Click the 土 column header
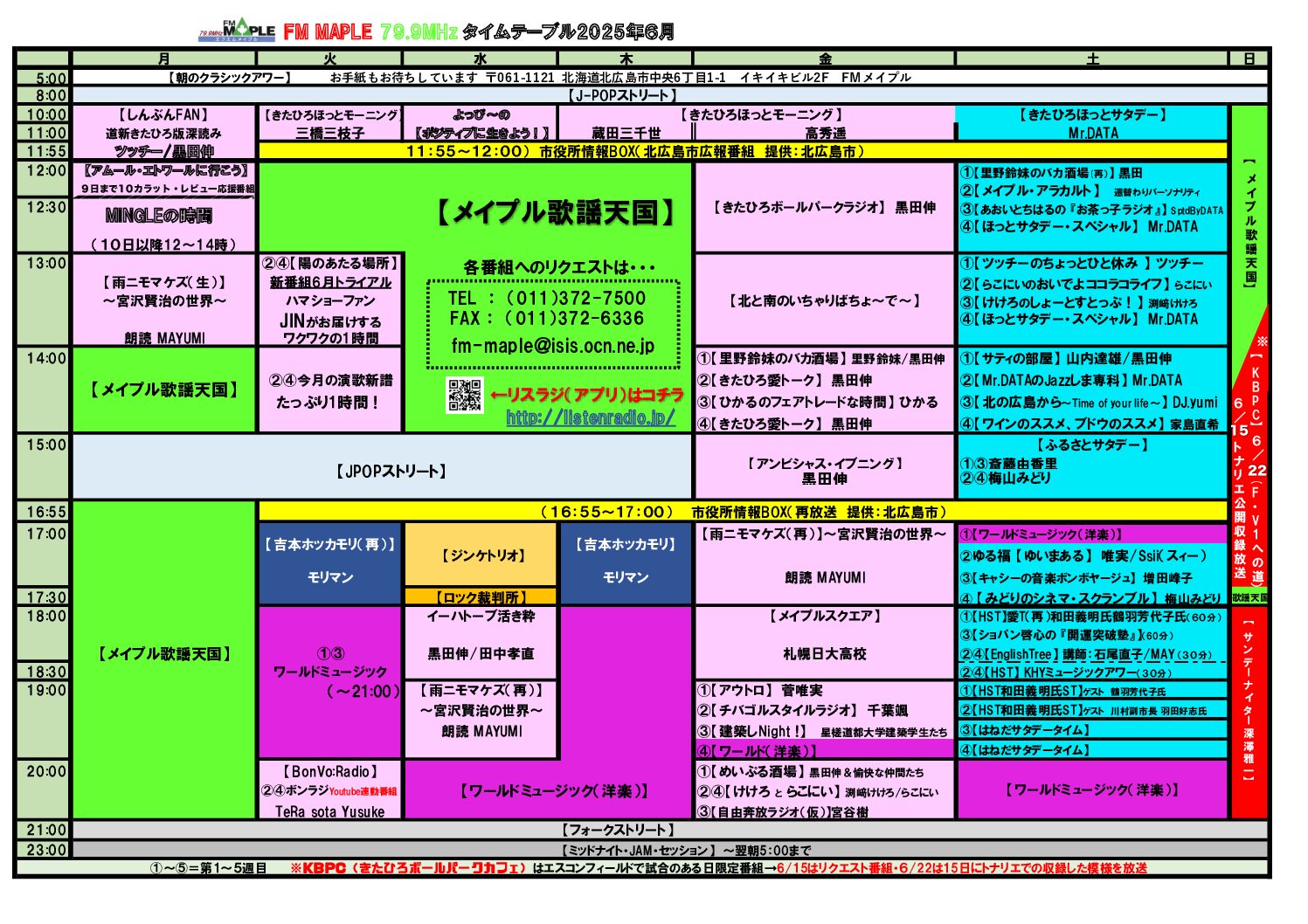Viewport: 1308px width, 924px height. point(1092,59)
